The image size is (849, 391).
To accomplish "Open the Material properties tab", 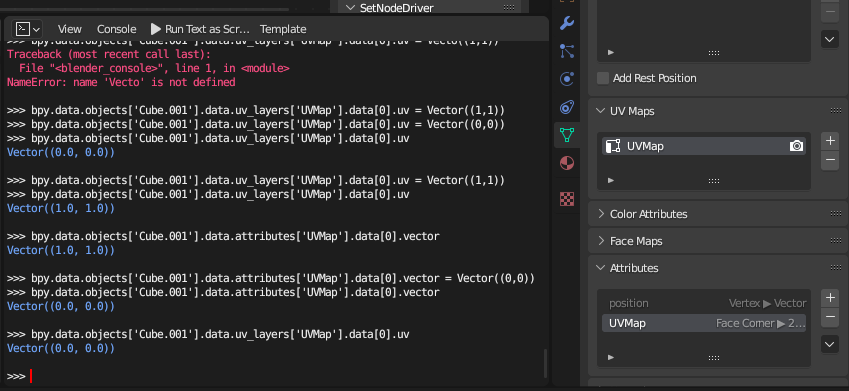I will 566,163.
